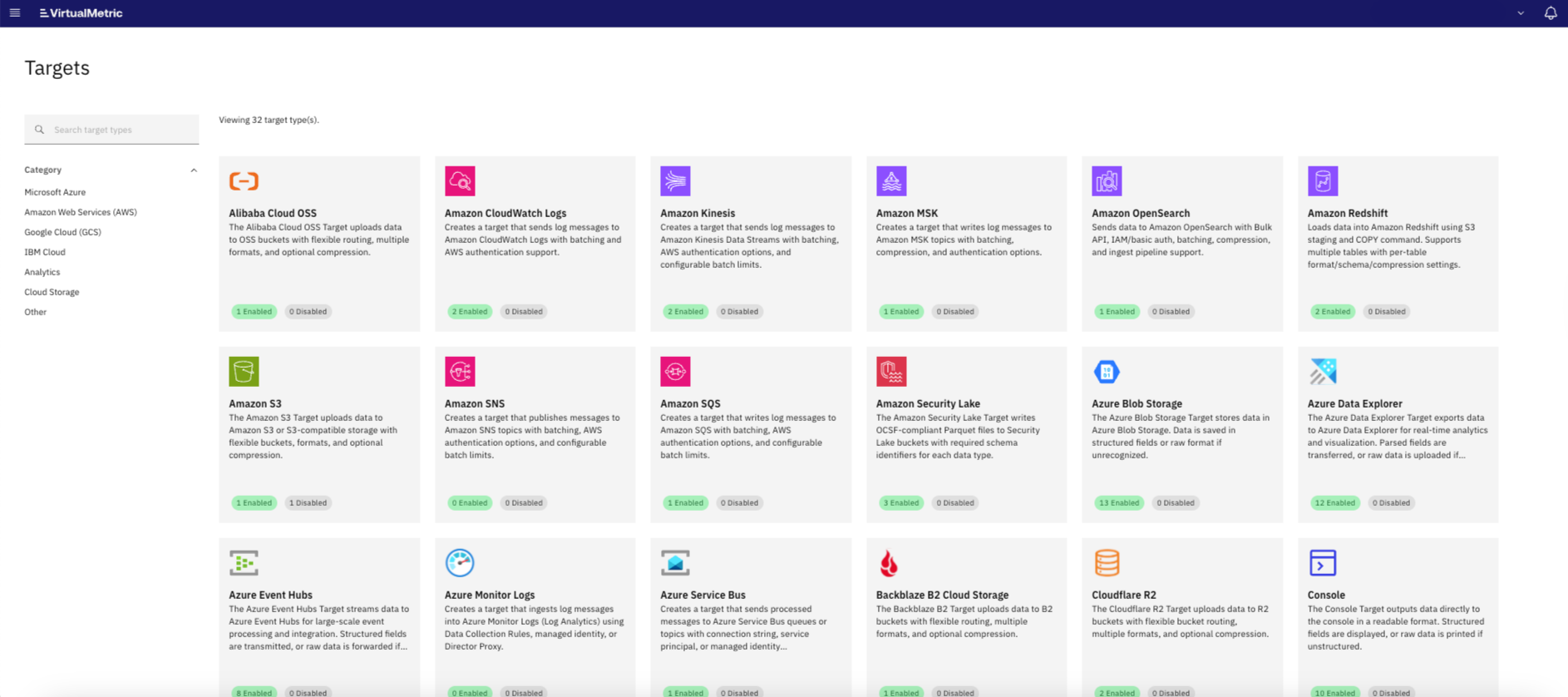Expand the top-right account chevron
1568x697 pixels.
tap(1521, 13)
